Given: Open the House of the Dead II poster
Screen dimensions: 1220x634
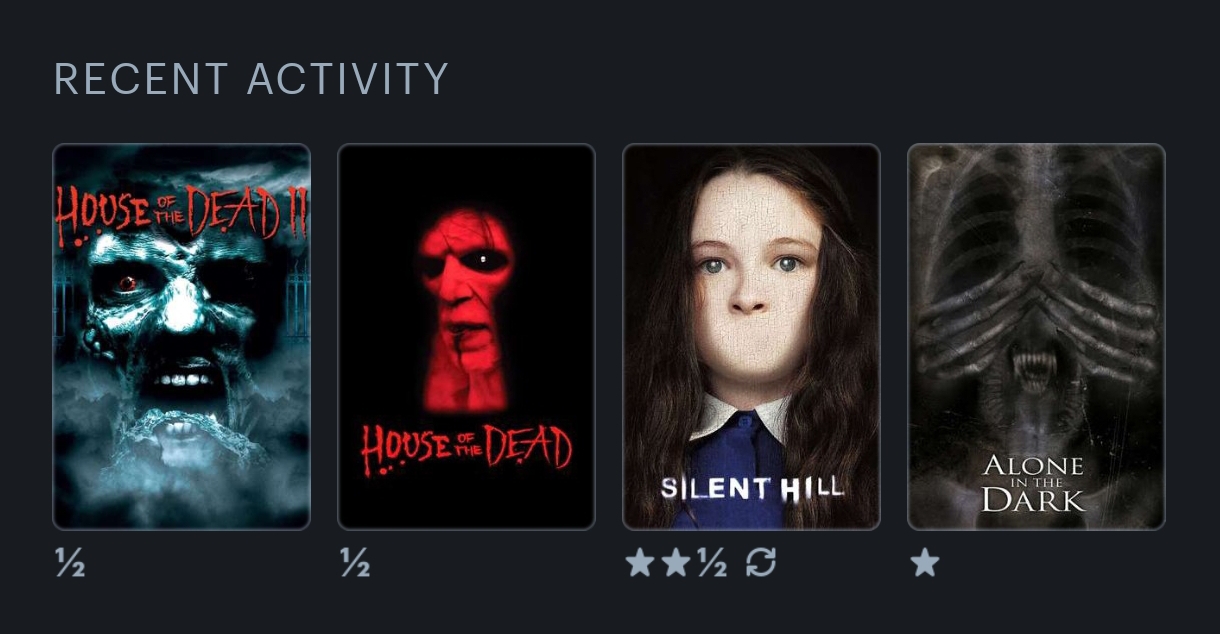Looking at the screenshot, I should [x=182, y=337].
